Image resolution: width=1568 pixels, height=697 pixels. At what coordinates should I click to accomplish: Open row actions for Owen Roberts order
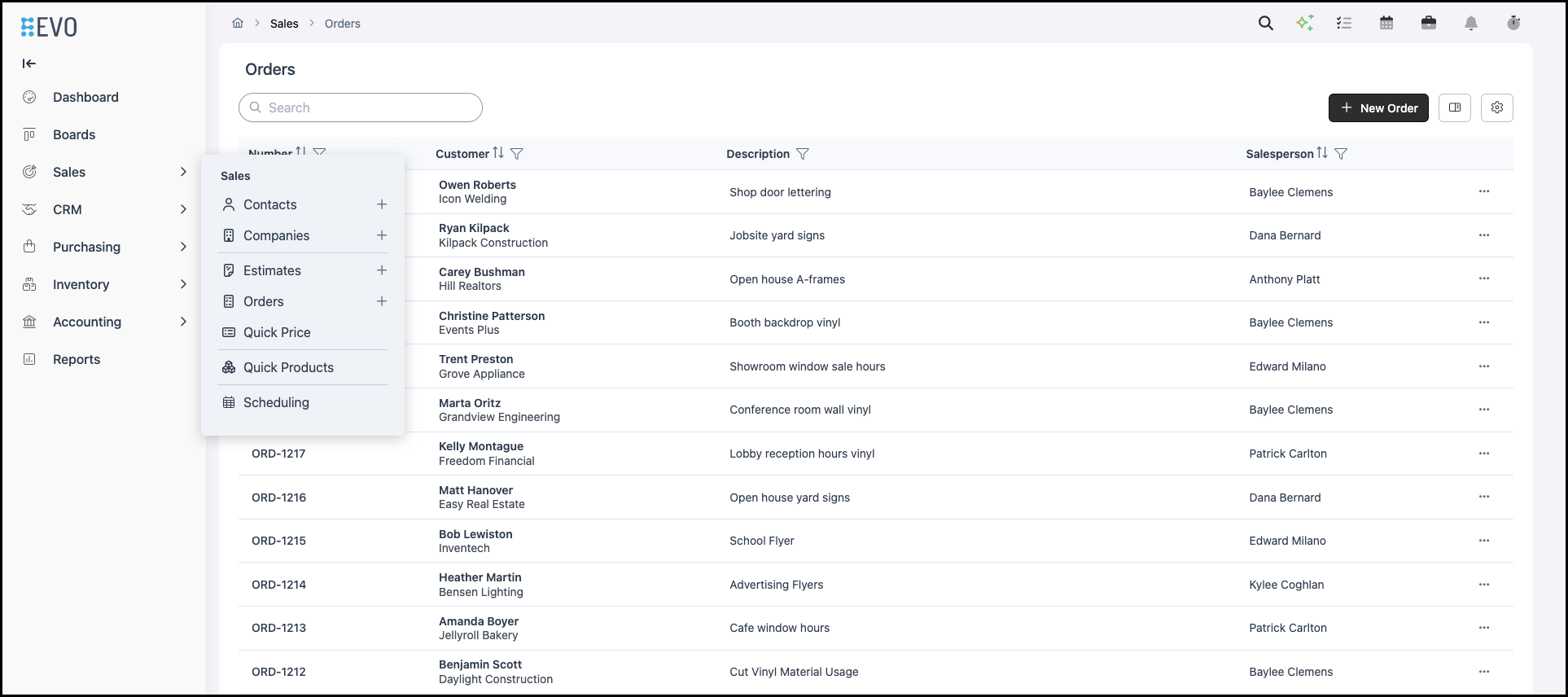tap(1484, 191)
